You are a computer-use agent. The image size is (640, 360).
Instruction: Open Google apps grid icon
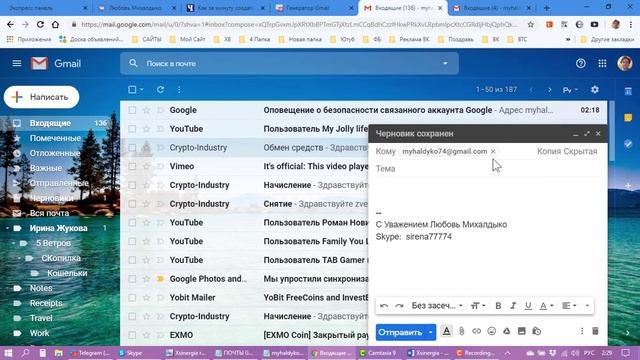[602, 63]
